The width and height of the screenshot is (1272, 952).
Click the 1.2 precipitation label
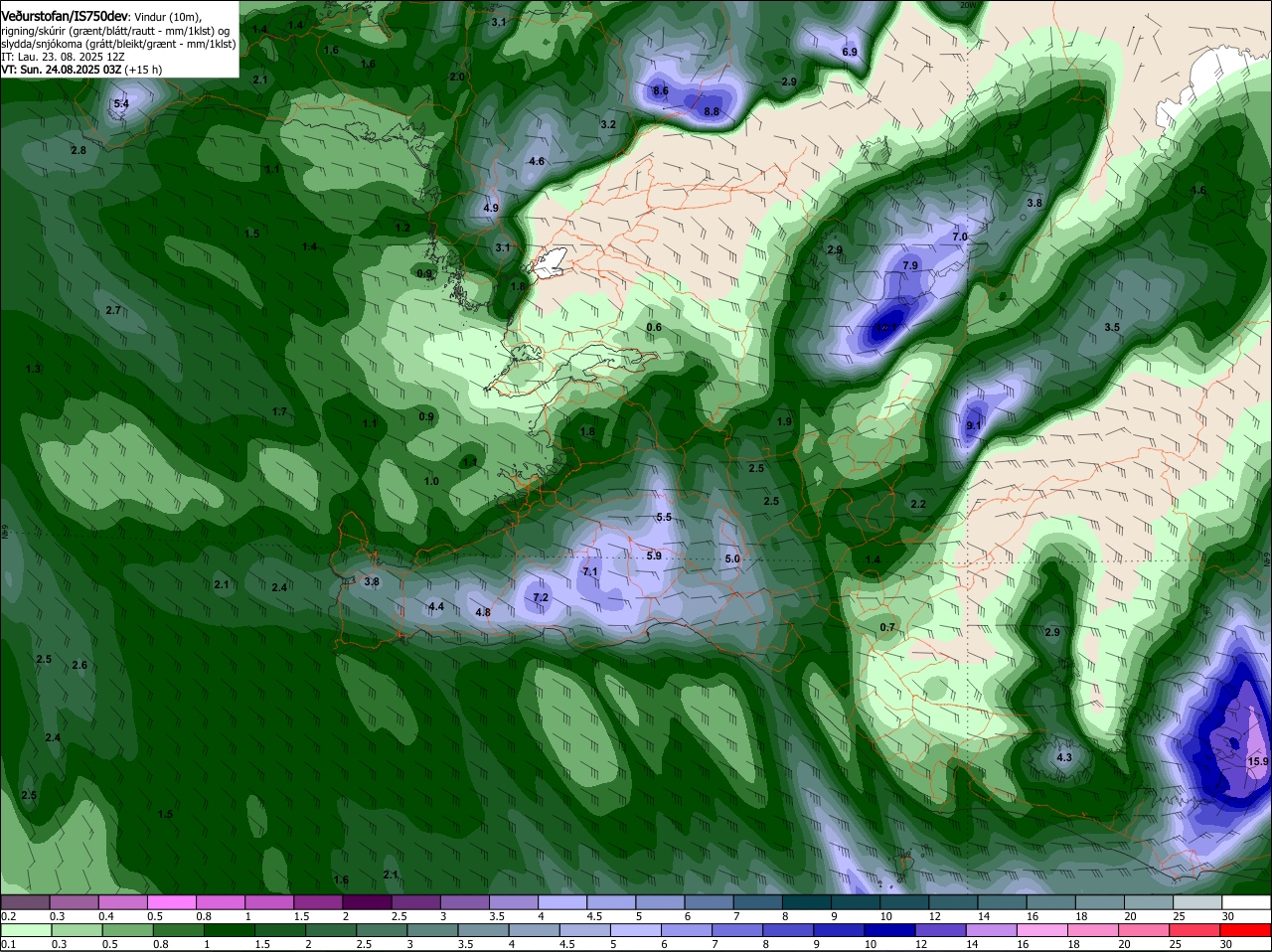point(402,228)
